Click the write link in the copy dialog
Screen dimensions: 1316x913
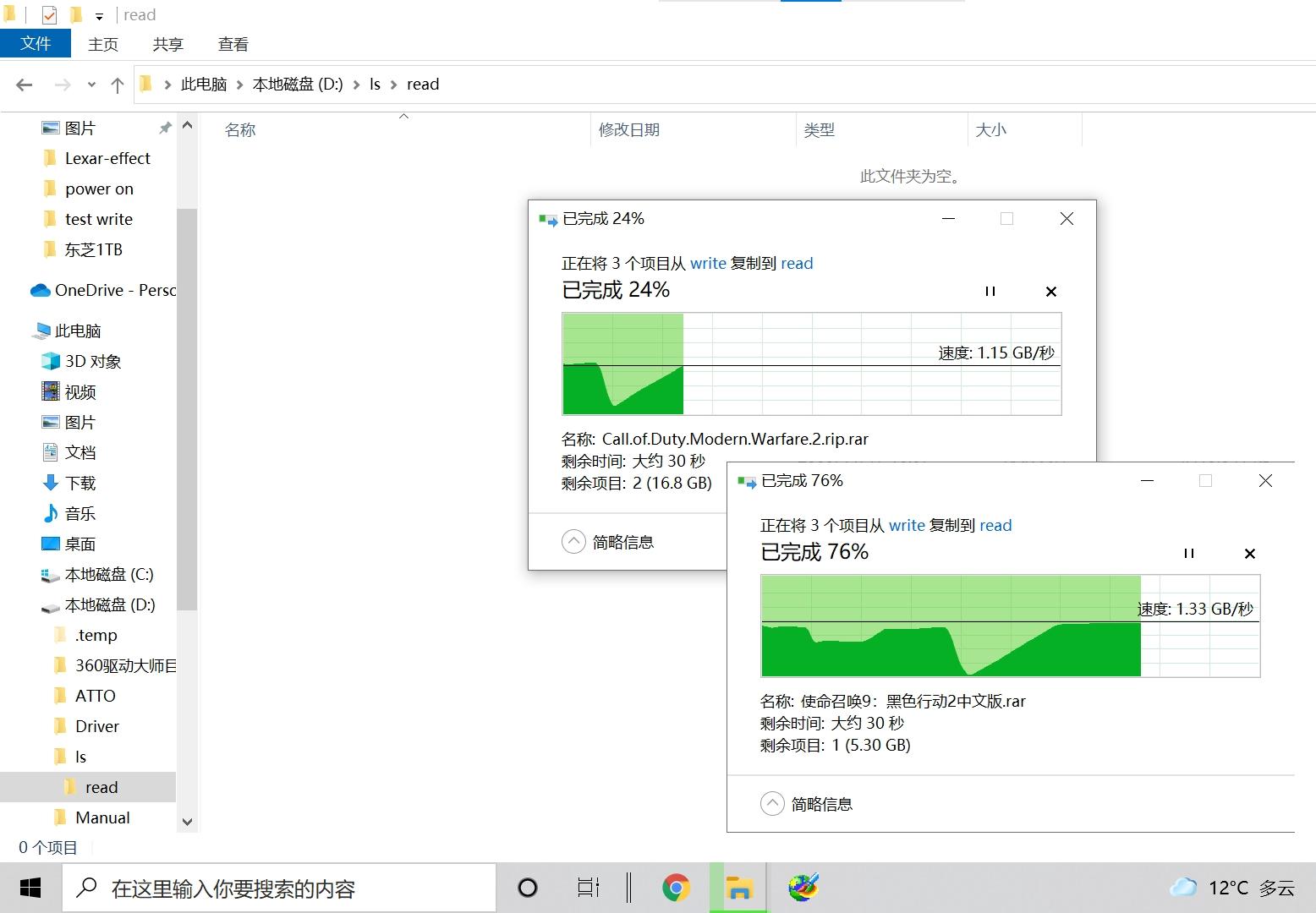tap(709, 263)
